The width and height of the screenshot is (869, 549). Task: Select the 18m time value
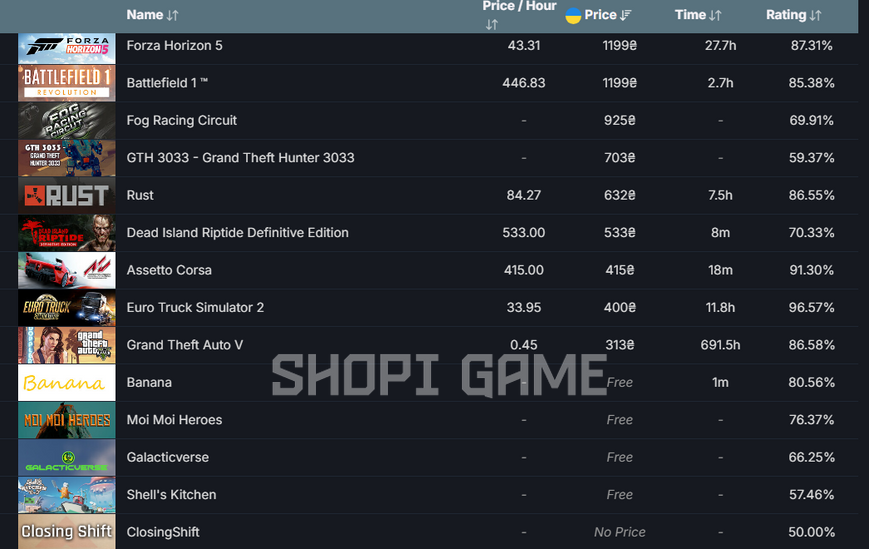click(720, 270)
